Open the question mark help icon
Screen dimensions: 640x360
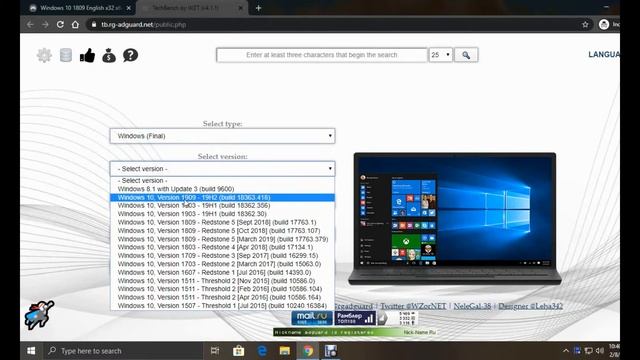131,55
